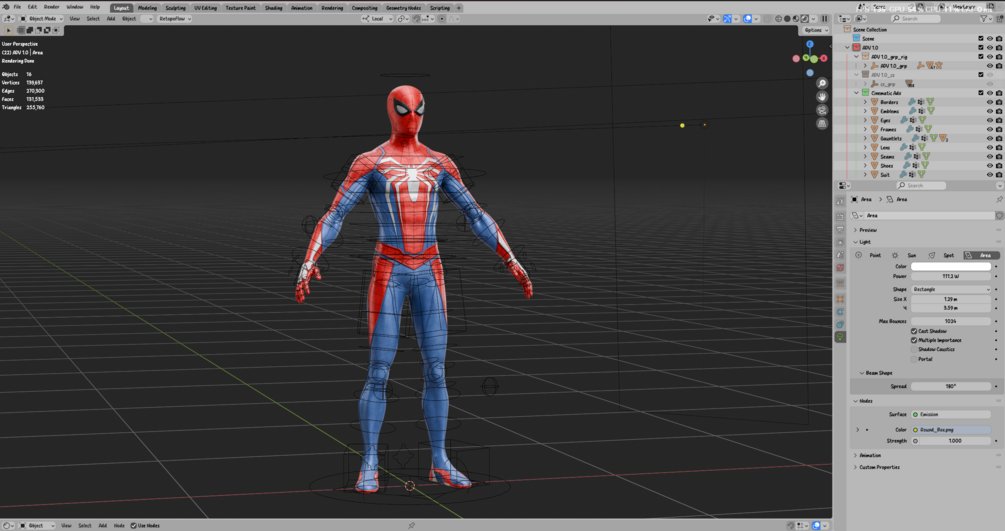Toggle the camera view gizmo icon
The width and height of the screenshot is (1005, 531).
[x=822, y=110]
